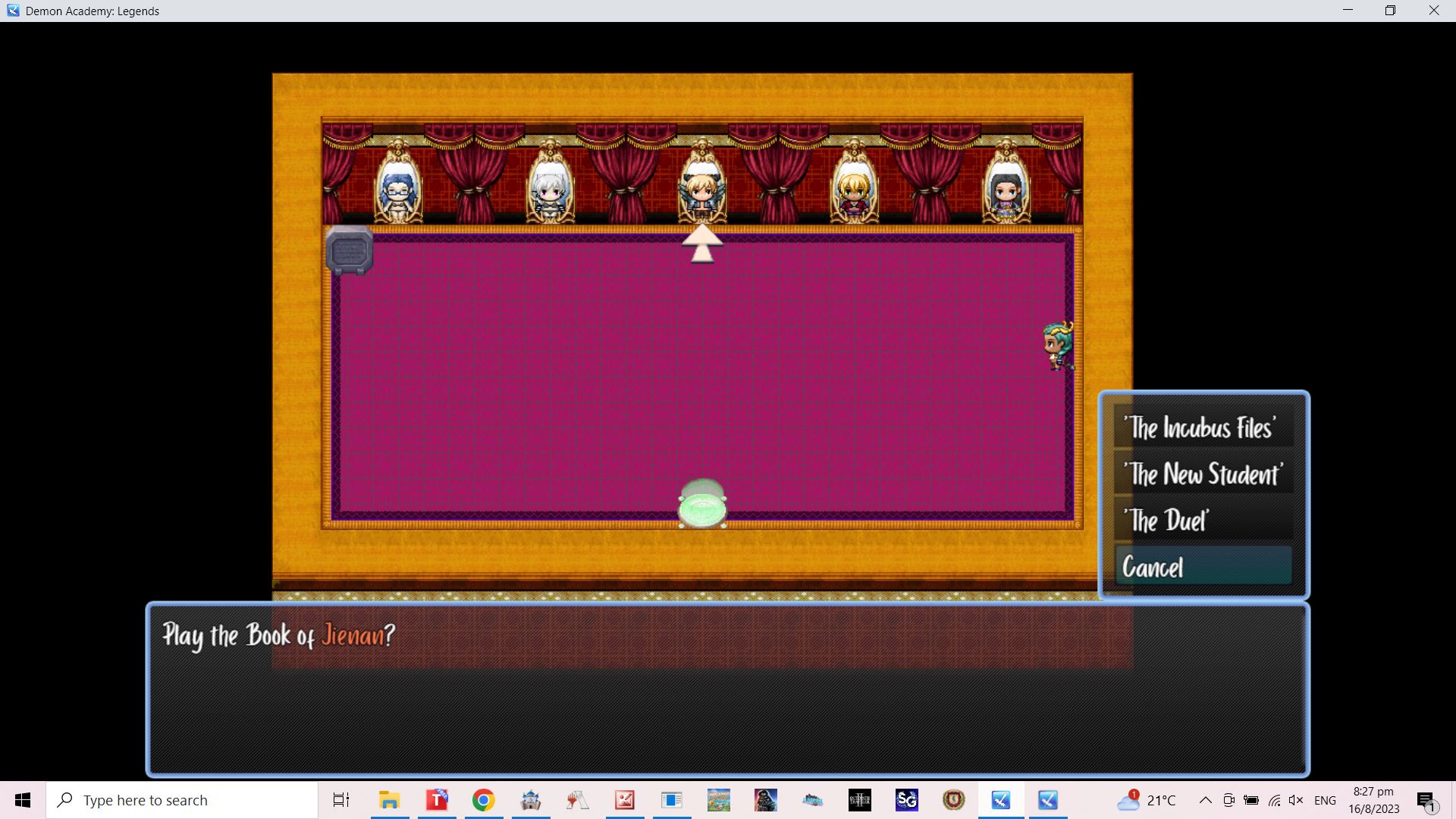Open the battery status tray icon
This screenshot has height=819, width=1456.
pyautogui.click(x=1251, y=800)
